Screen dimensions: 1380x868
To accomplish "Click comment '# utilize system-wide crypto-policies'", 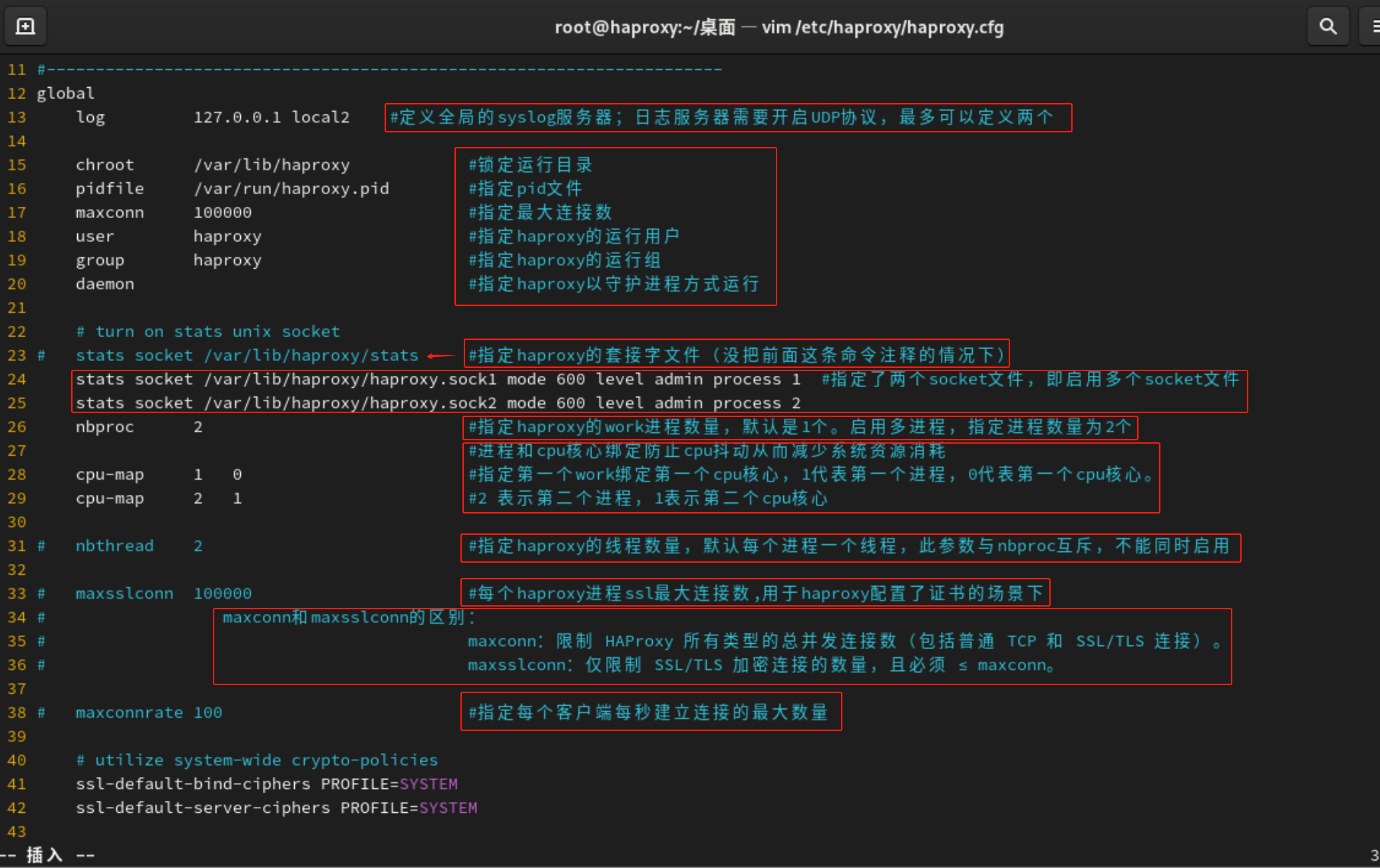I will (257, 760).
